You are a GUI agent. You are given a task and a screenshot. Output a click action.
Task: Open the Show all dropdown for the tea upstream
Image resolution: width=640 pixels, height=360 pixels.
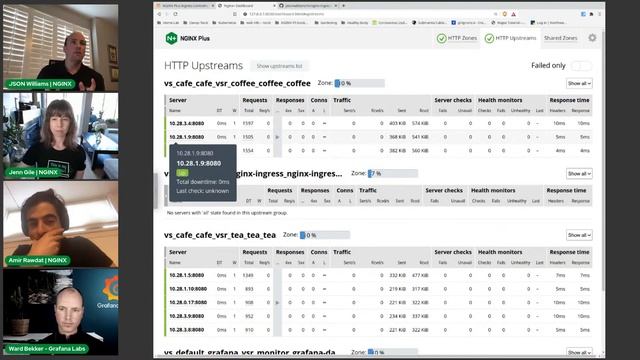point(579,235)
